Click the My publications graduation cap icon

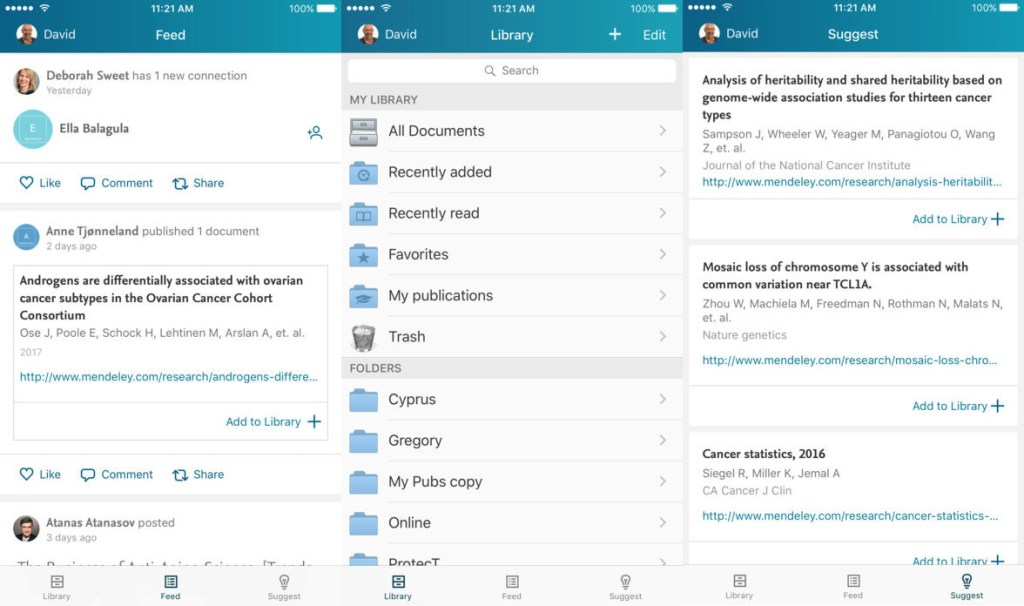pos(363,296)
